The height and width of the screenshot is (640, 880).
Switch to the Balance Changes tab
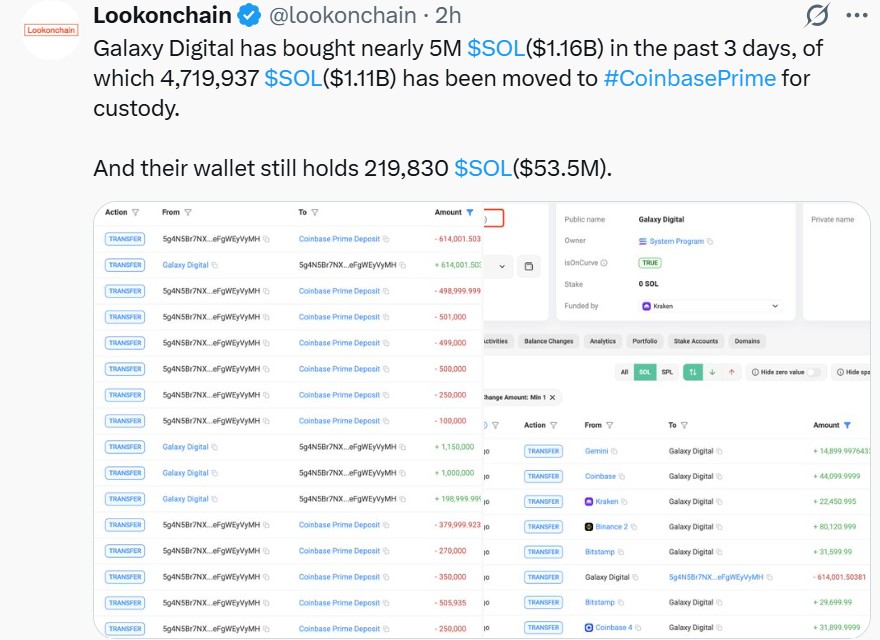pyautogui.click(x=548, y=341)
